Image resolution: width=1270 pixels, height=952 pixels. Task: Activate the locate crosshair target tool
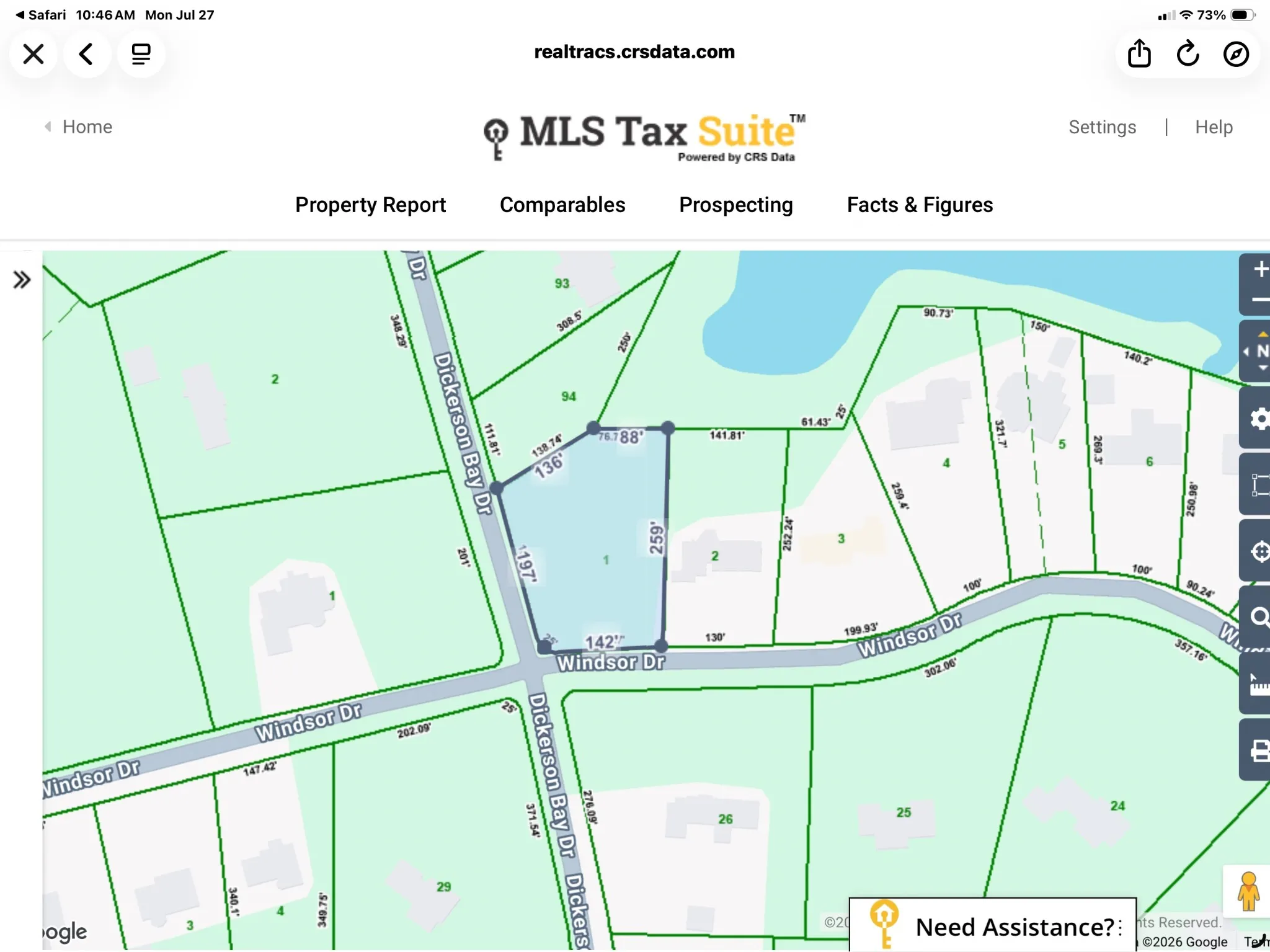(x=1259, y=551)
